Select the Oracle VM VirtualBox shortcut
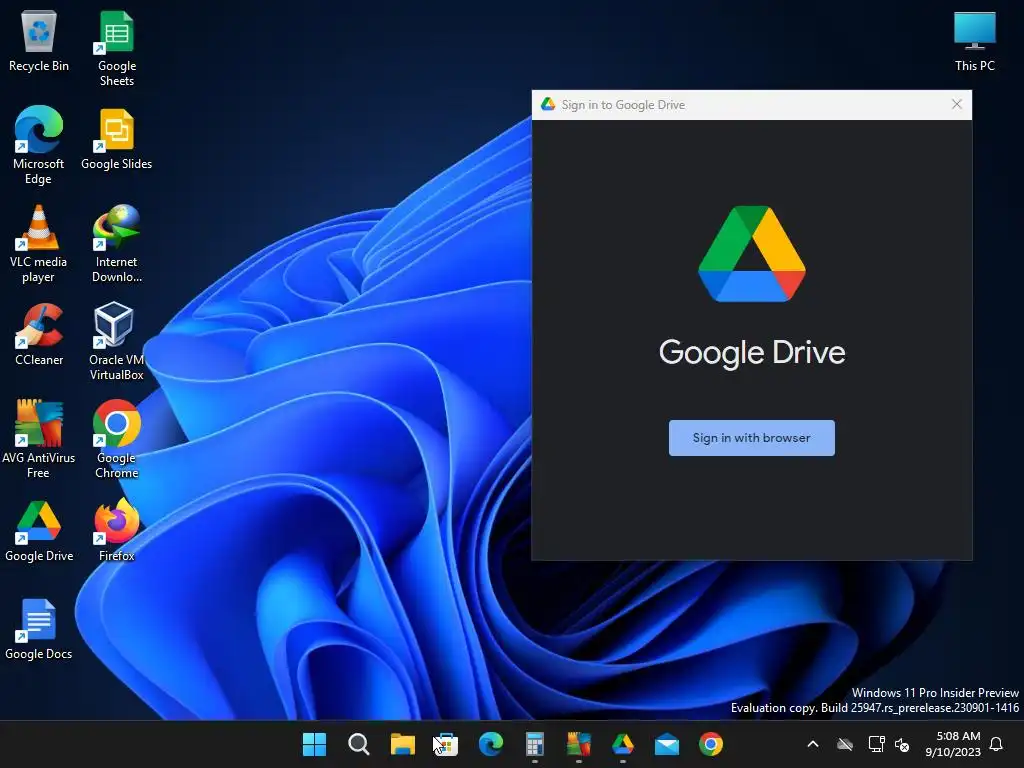This screenshot has height=768, width=1024. click(116, 342)
